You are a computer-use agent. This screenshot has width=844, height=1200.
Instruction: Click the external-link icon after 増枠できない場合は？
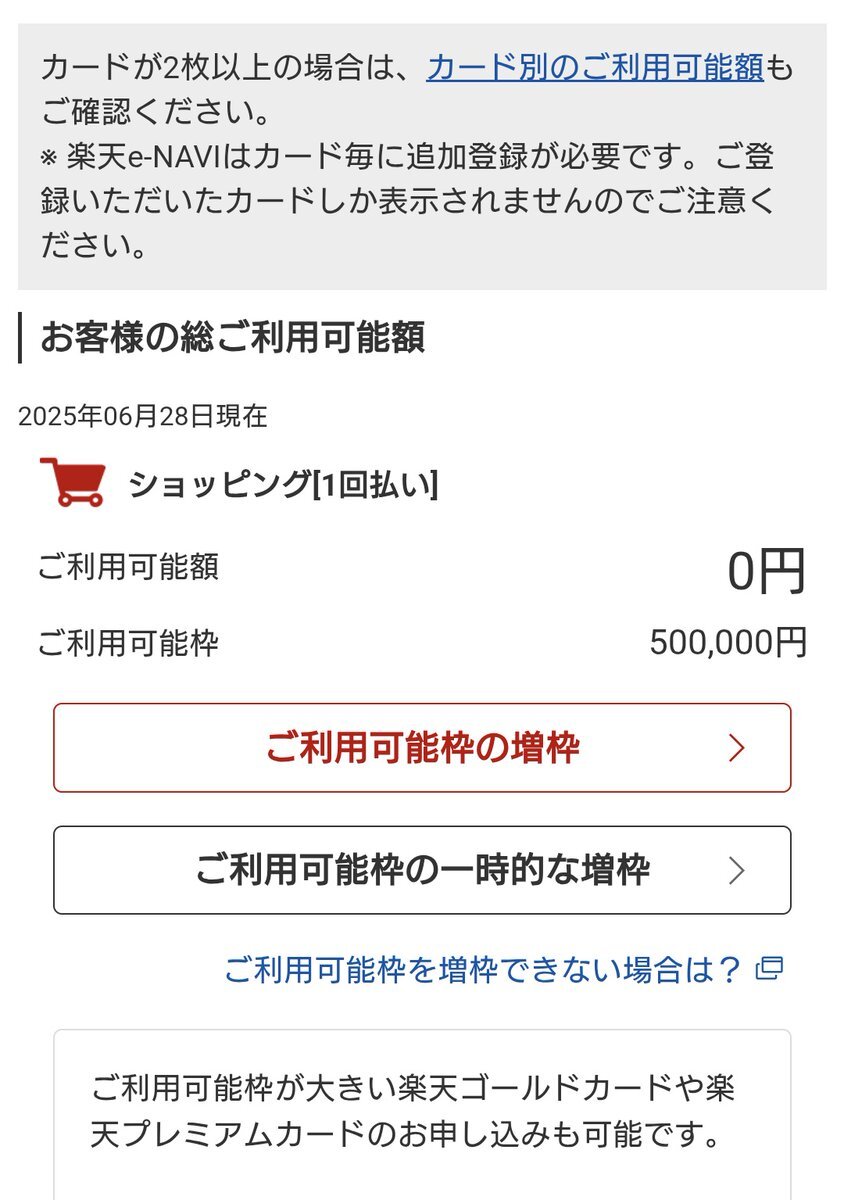pos(770,968)
